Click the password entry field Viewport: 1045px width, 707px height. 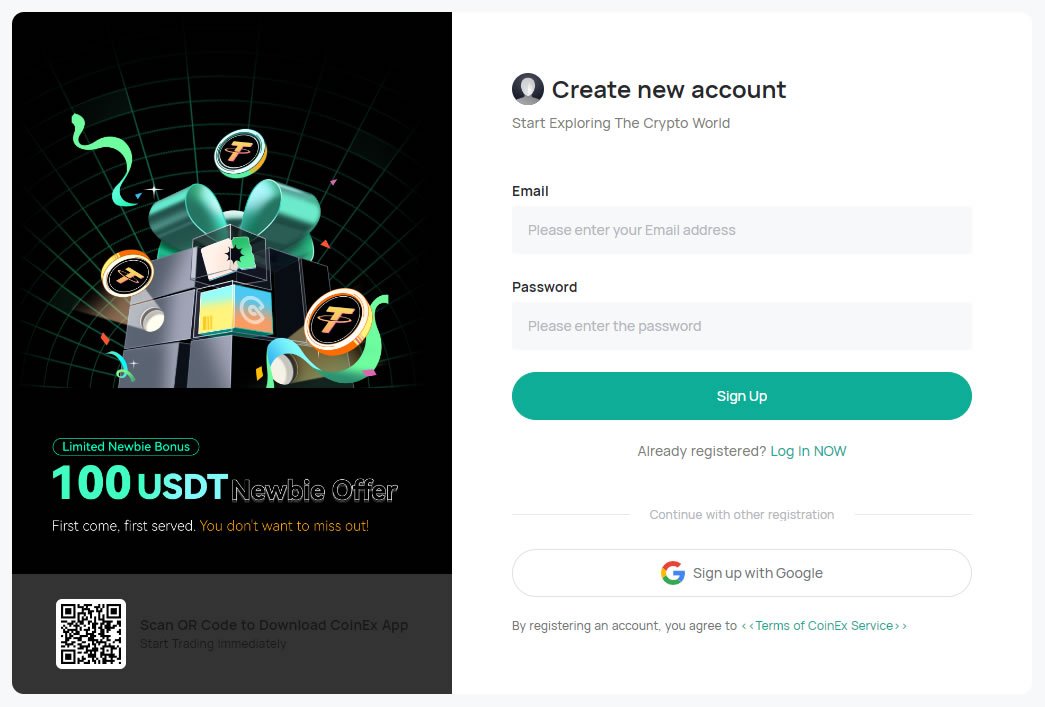741,326
